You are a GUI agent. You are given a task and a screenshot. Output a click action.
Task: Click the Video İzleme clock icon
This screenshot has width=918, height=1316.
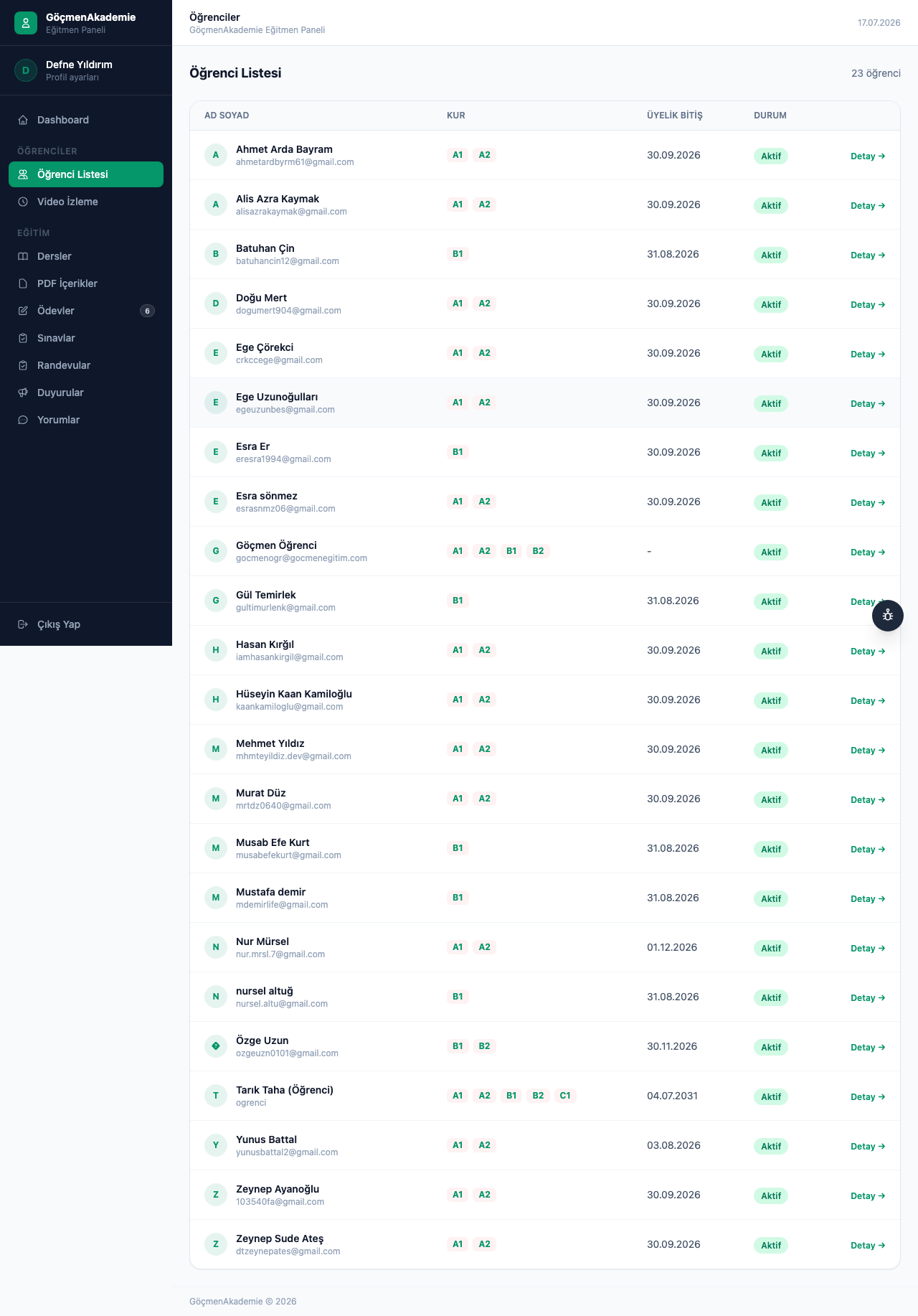pyautogui.click(x=23, y=202)
